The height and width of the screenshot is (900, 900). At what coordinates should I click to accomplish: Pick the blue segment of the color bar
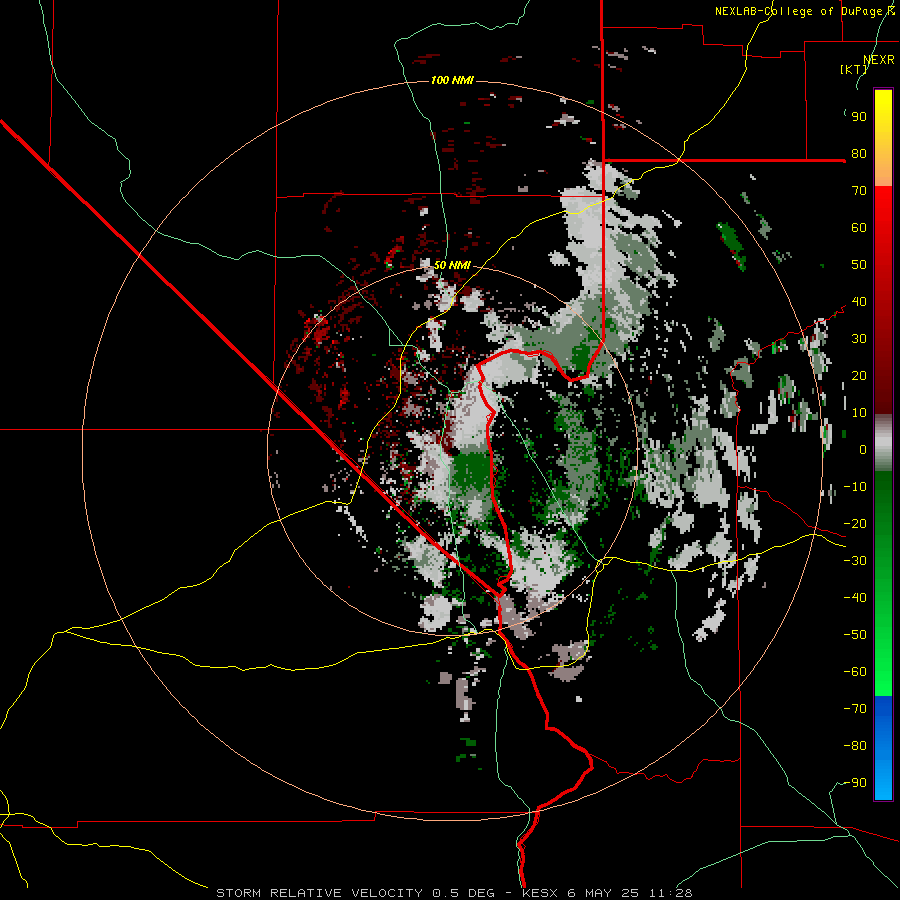click(883, 748)
